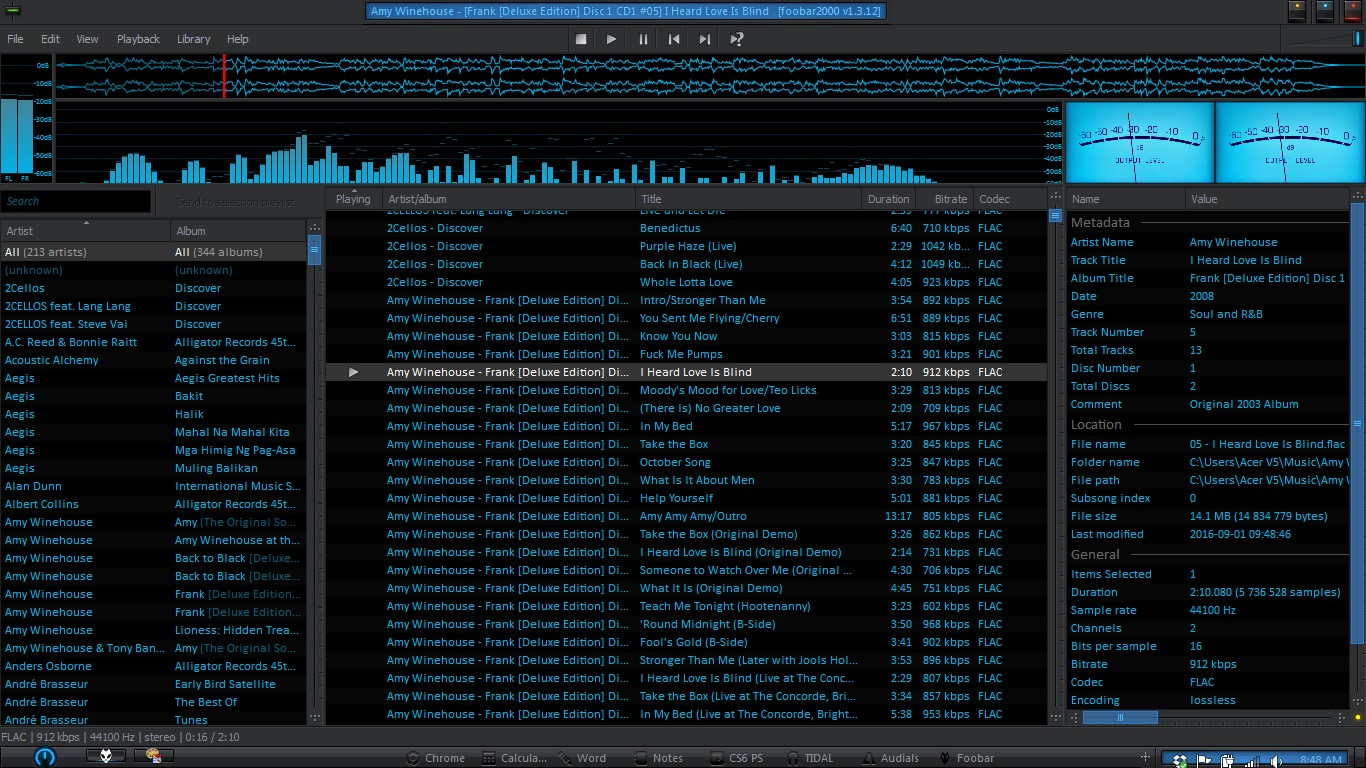Click the Artist/album column header
Screen dimensions: 1366x768
[509, 199]
